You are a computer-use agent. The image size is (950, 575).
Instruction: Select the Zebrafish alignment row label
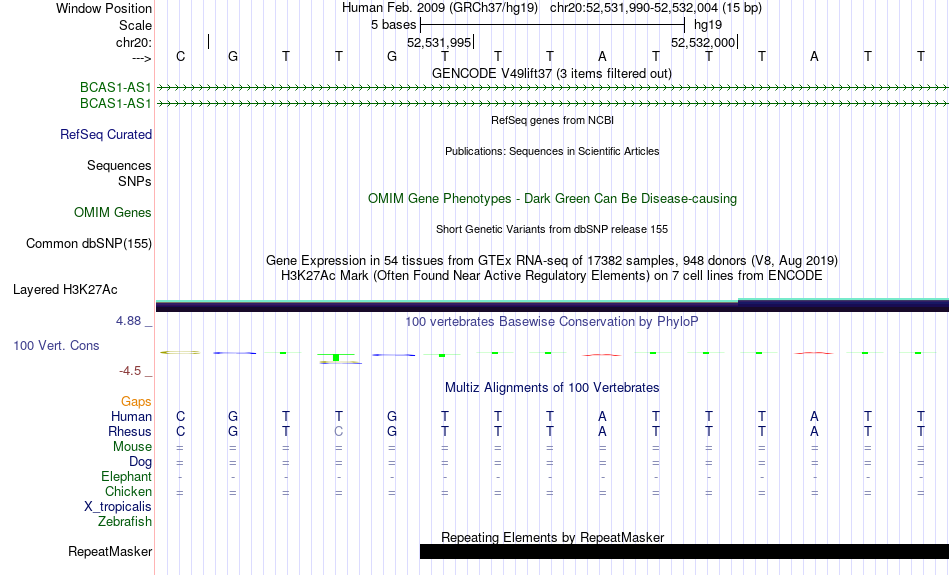(x=125, y=521)
